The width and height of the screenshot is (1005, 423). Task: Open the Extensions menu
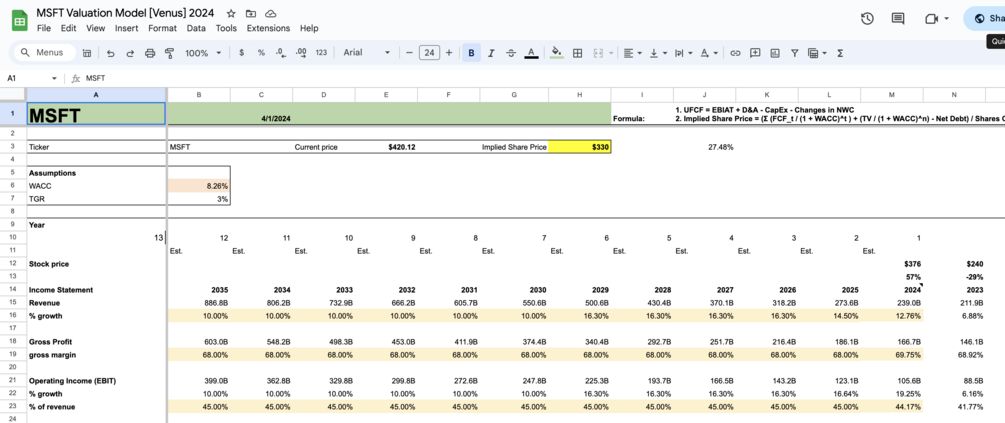[x=268, y=28]
